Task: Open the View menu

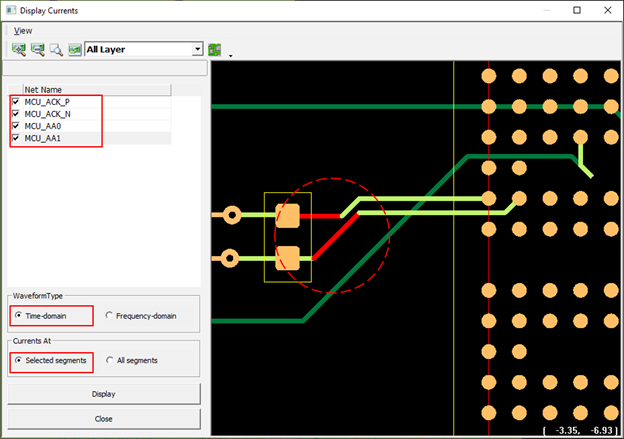Action: pyautogui.click(x=22, y=30)
